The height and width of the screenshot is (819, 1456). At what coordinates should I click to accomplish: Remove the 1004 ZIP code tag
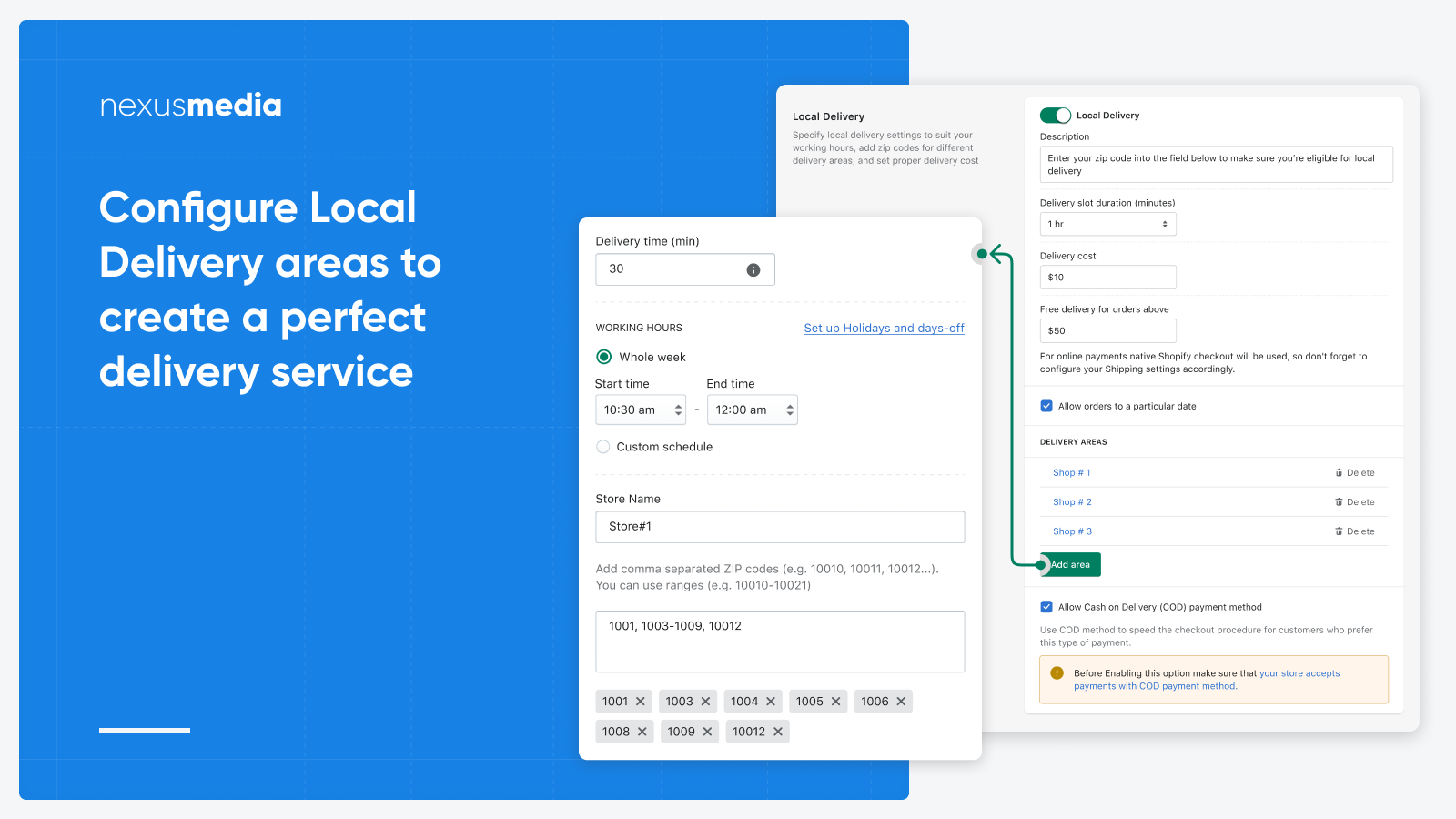771,702
